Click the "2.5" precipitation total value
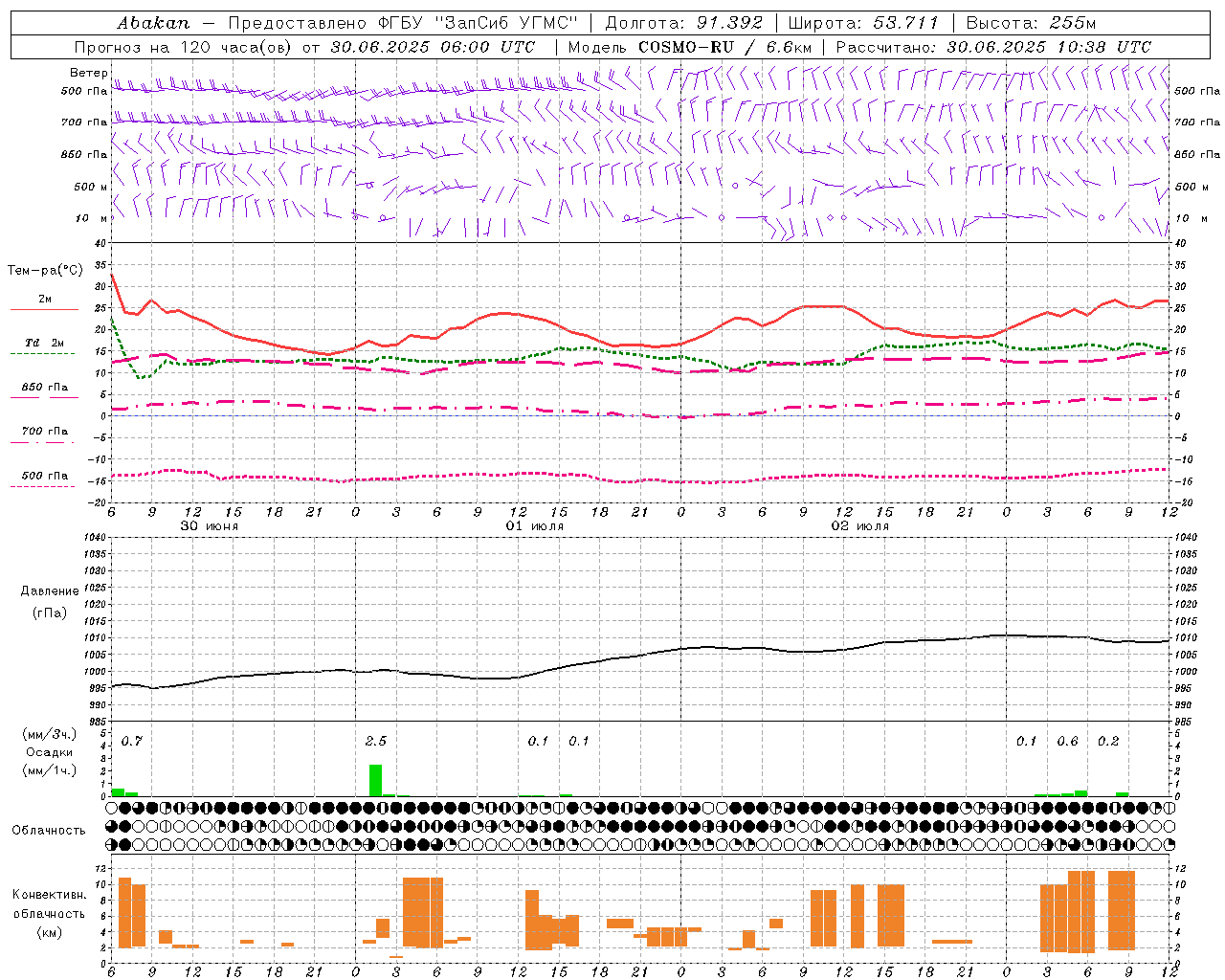This screenshot has height=980, width=1225. point(376,742)
